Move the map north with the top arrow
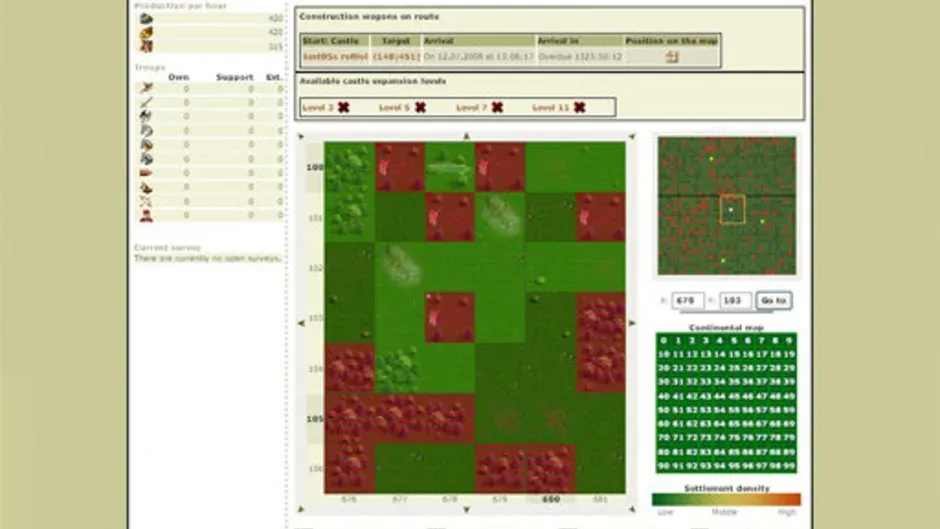This screenshot has height=529, width=940. tap(466, 136)
